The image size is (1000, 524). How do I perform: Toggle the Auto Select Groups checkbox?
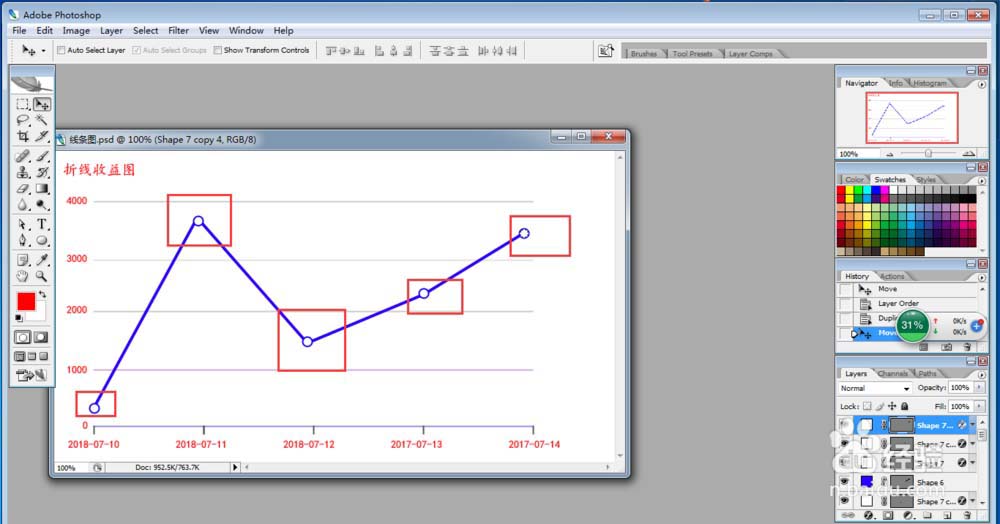[x=136, y=50]
